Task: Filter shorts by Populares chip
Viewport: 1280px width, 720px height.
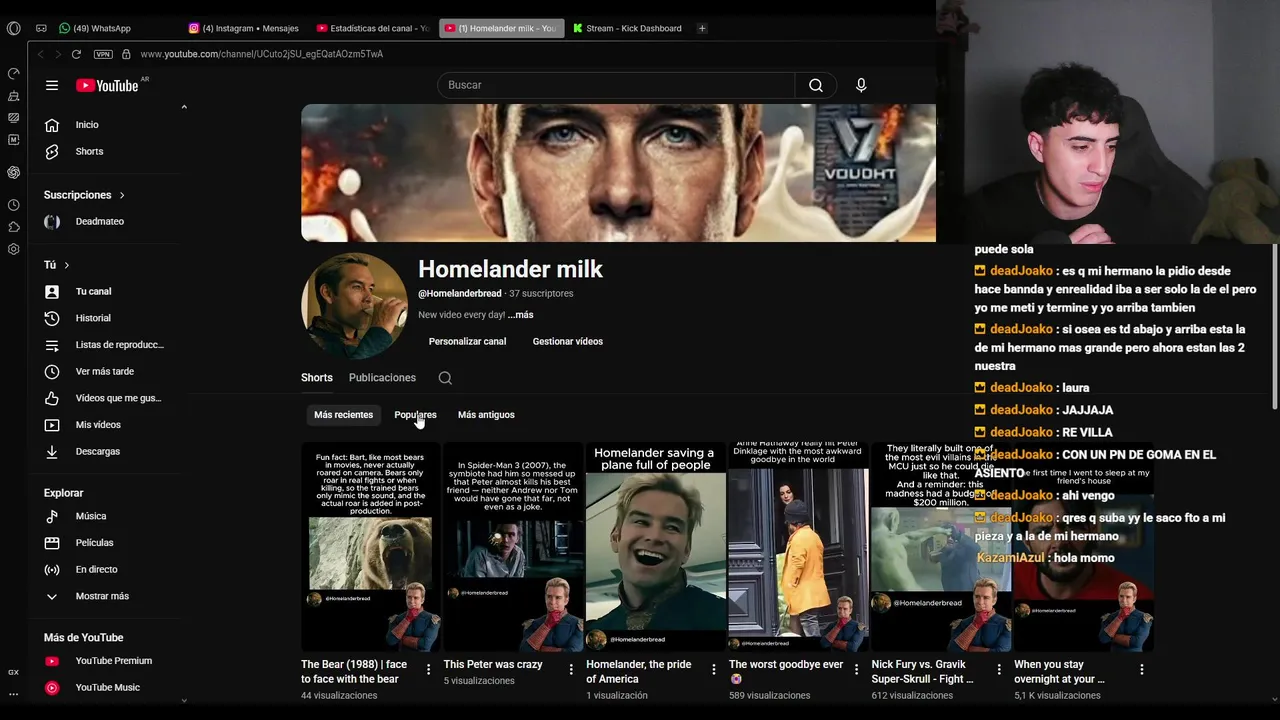Action: (415, 415)
